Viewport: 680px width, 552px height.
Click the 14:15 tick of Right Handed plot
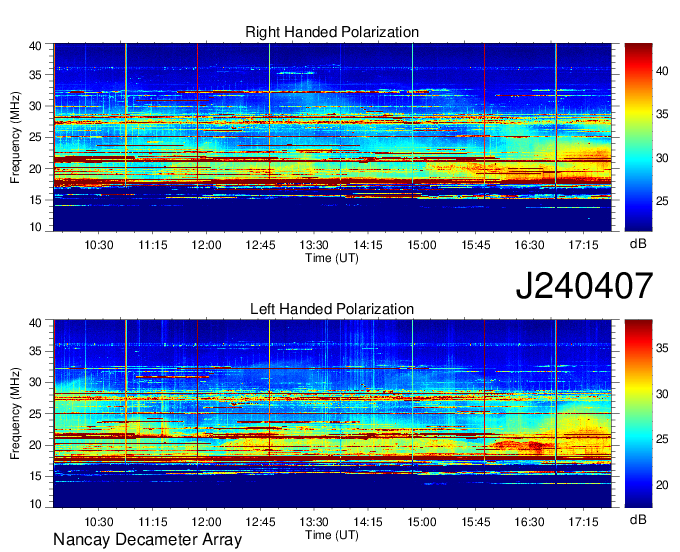(368, 245)
